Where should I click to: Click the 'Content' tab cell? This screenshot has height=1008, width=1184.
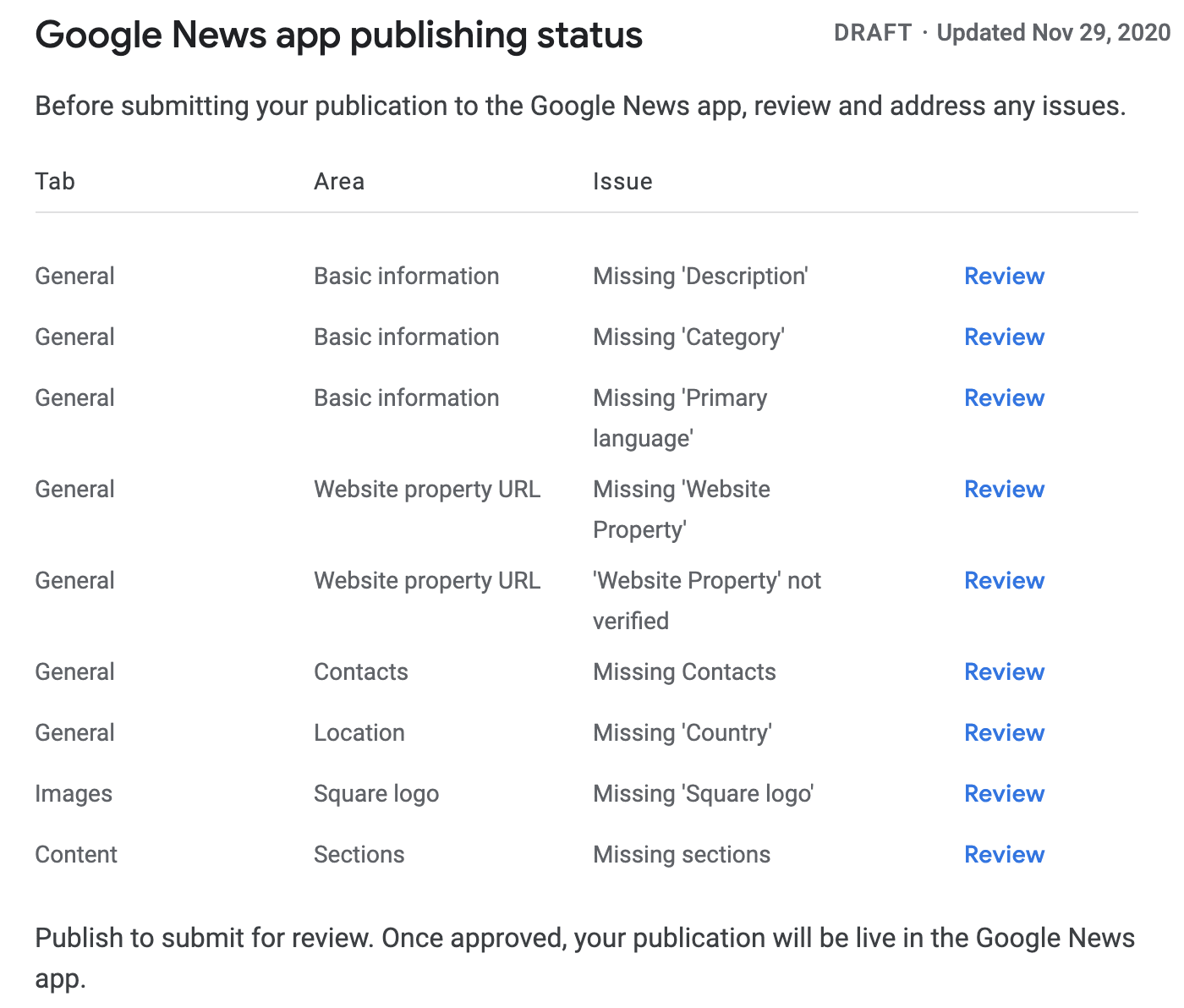pos(76,854)
